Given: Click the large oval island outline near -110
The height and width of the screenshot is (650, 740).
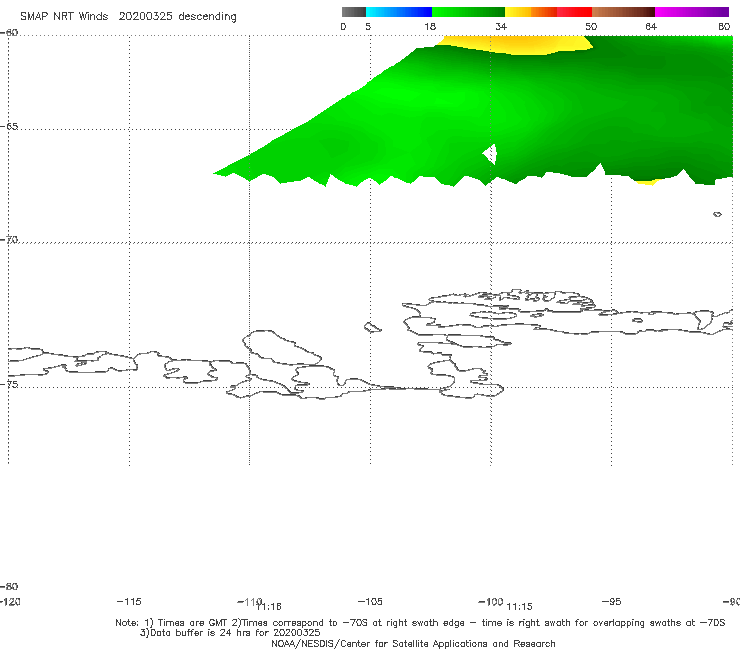Looking at the screenshot, I should [282, 348].
